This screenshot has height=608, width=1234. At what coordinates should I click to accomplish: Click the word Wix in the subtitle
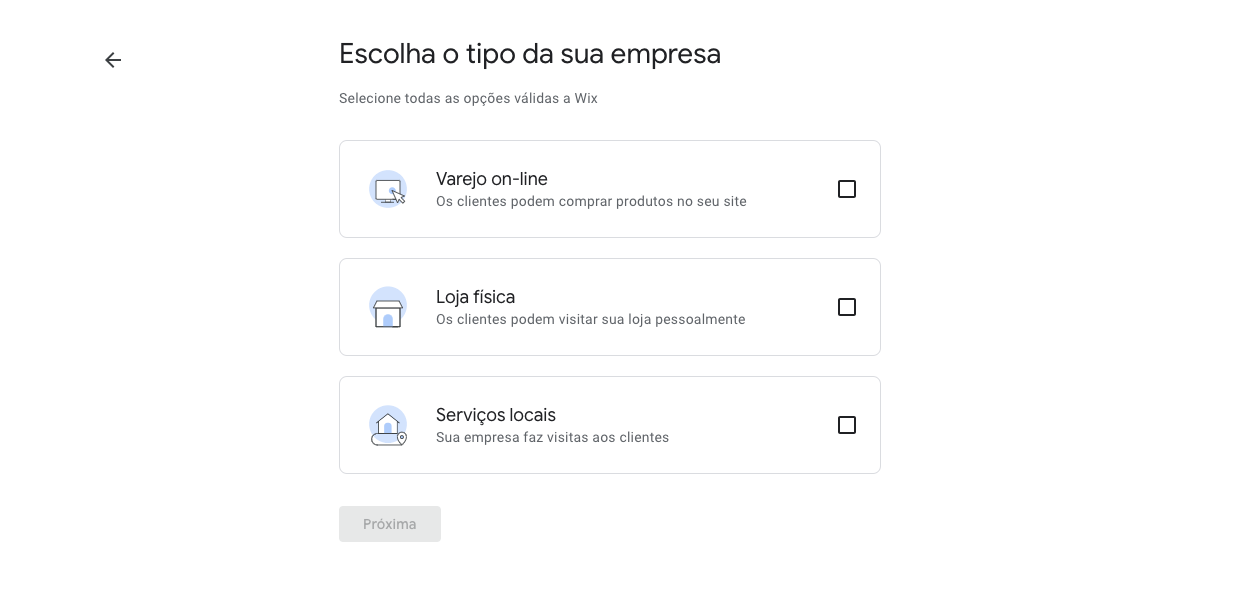click(586, 99)
